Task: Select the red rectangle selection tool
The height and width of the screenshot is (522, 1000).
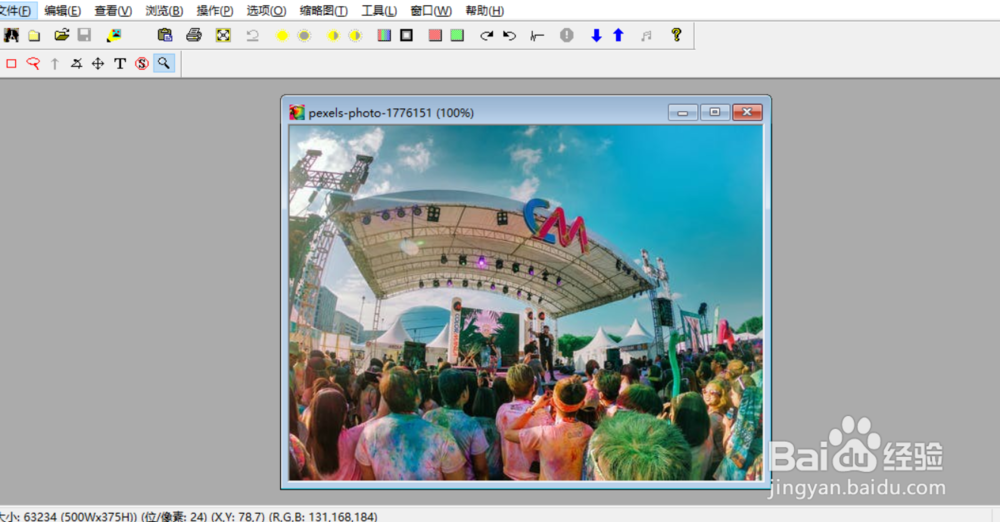Action: (11, 63)
